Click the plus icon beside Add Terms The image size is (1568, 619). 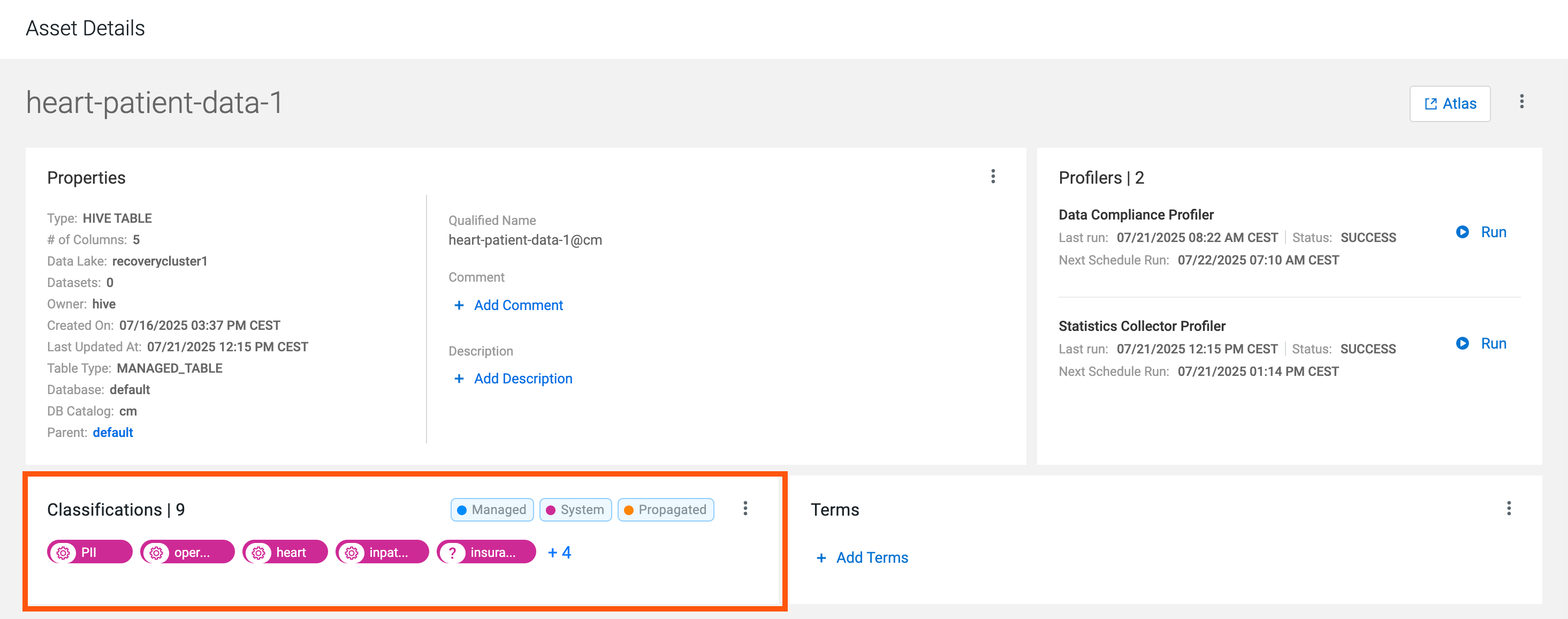point(821,557)
